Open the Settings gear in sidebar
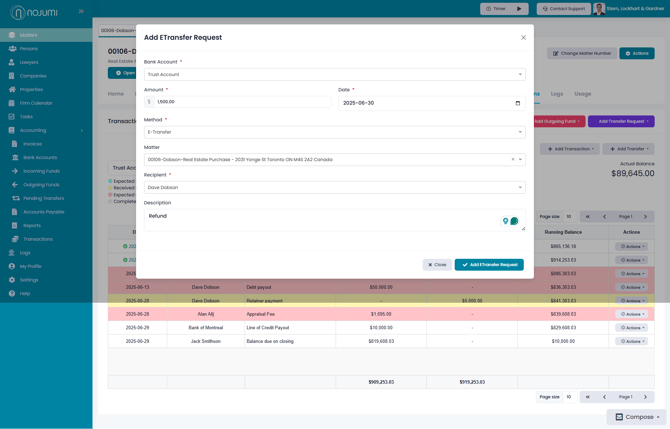The width and height of the screenshot is (670, 429). coord(12,280)
